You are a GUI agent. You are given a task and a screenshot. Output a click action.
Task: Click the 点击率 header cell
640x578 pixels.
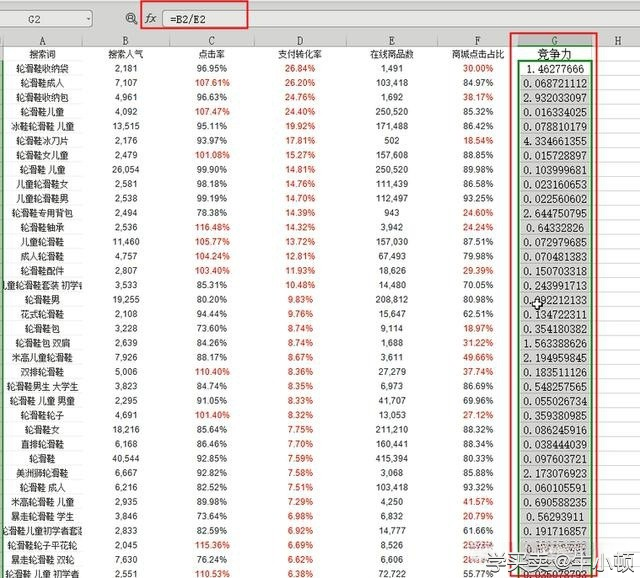tap(213, 55)
